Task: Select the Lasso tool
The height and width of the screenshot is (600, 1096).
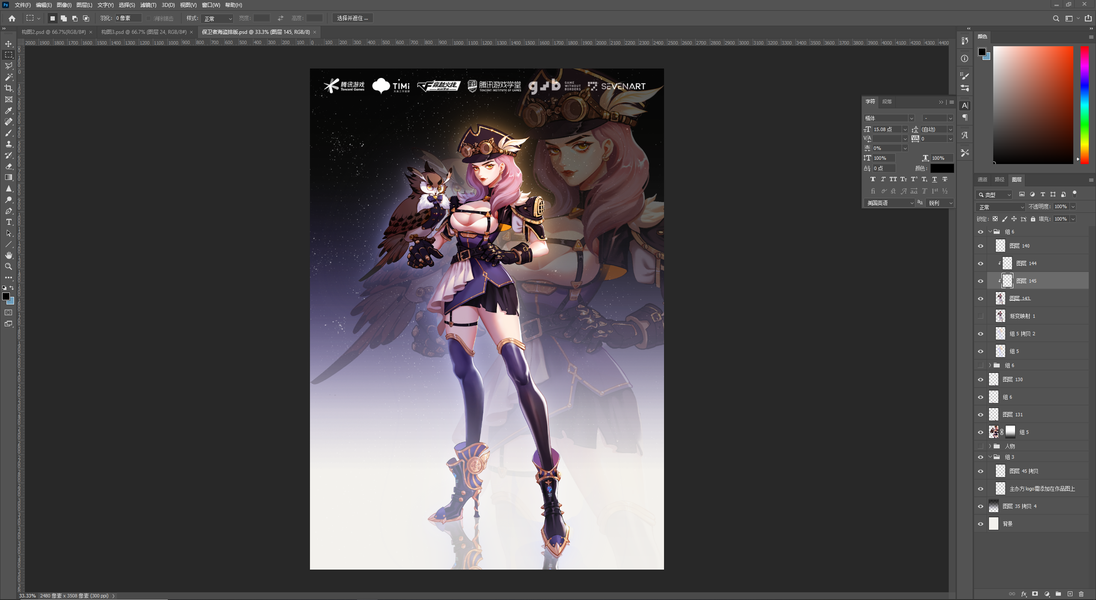Action: coord(8,66)
